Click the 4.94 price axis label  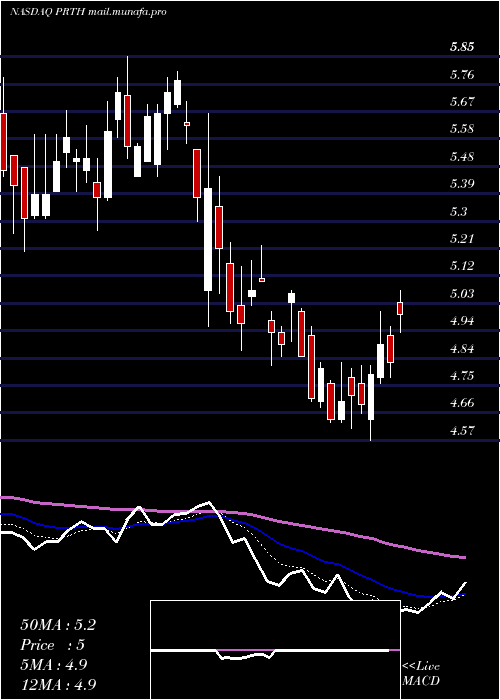point(462,321)
